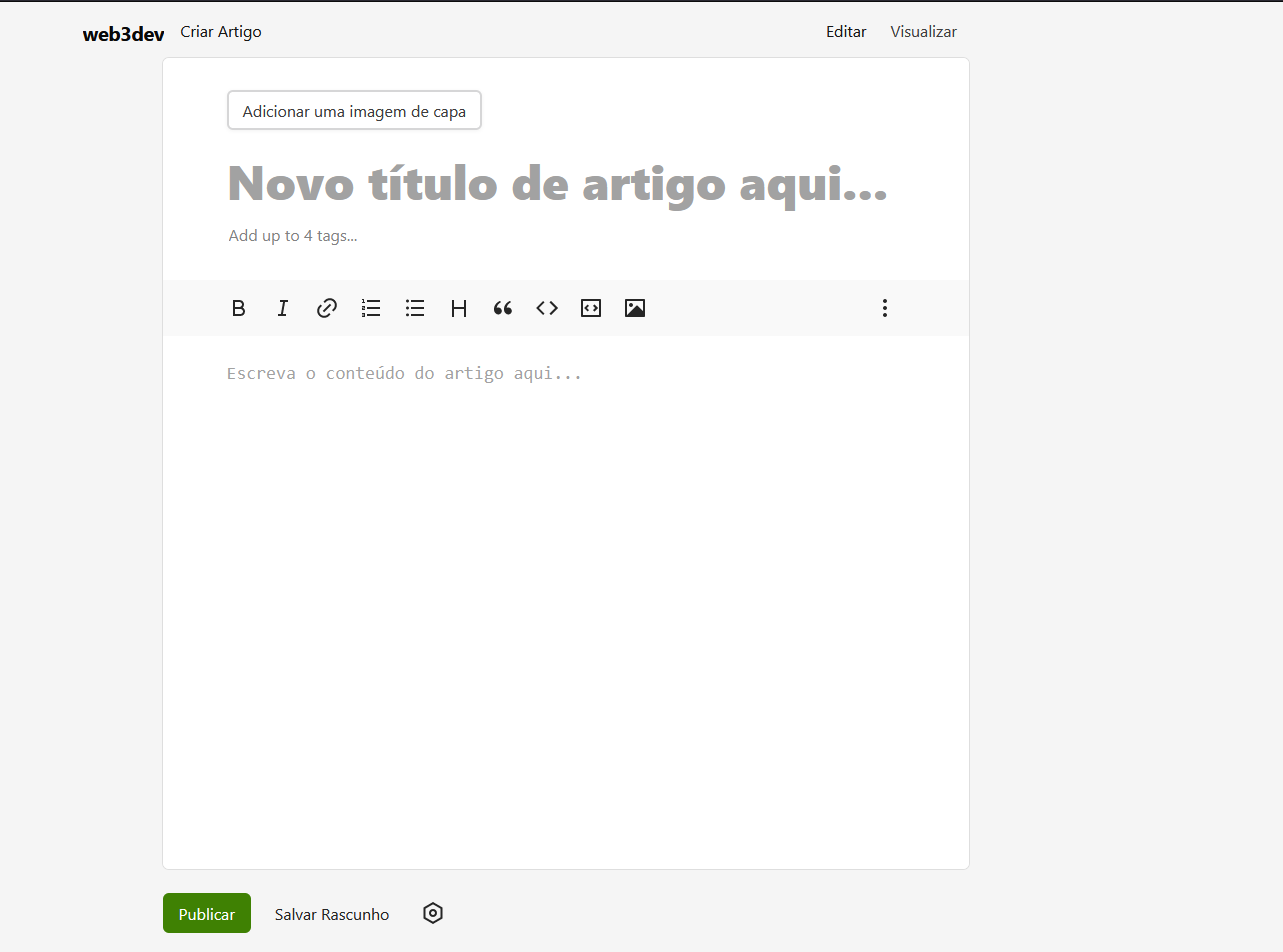
Task: Insert a blockquote using the quote icon
Action: click(503, 308)
